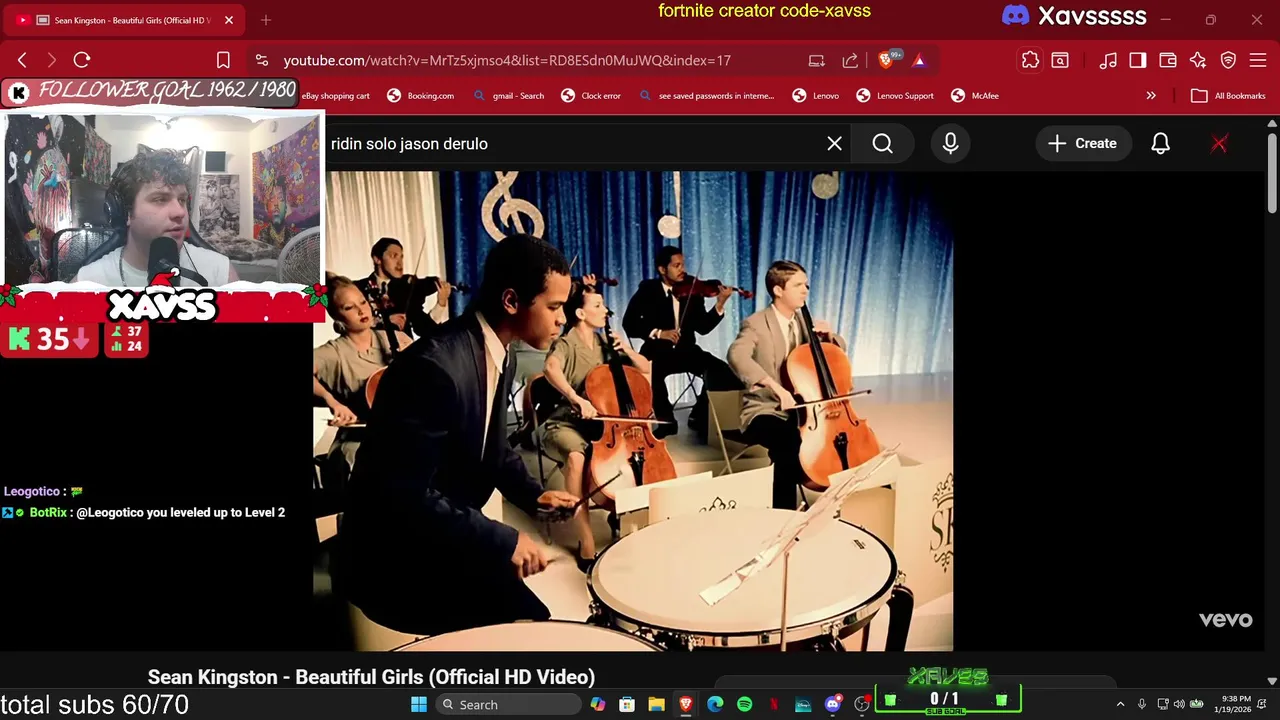This screenshot has width=1280, height=720.
Task: Open Microsoft Edge from the taskbar
Action: [x=715, y=705]
